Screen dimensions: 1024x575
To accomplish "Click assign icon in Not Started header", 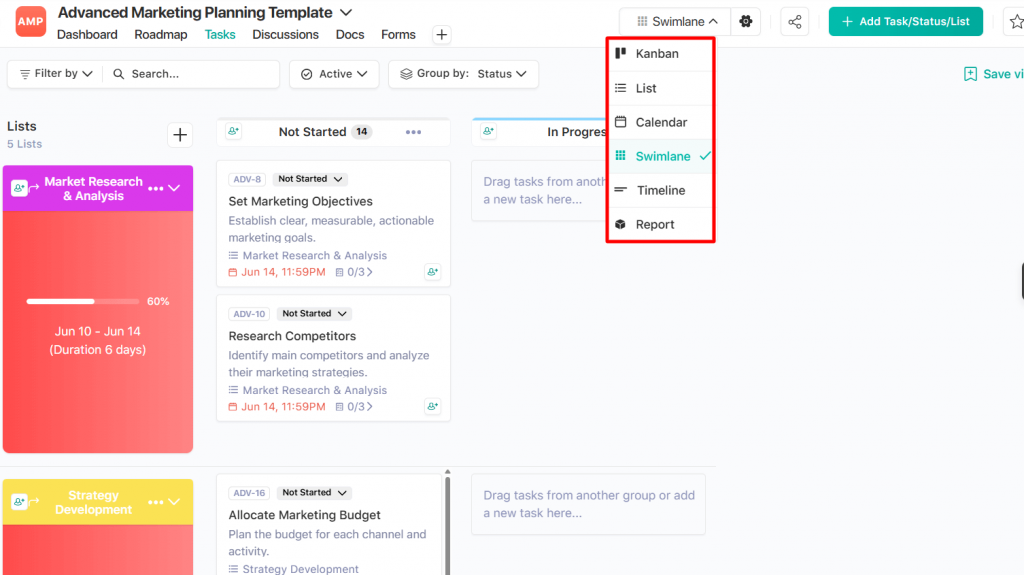I will 233,131.
